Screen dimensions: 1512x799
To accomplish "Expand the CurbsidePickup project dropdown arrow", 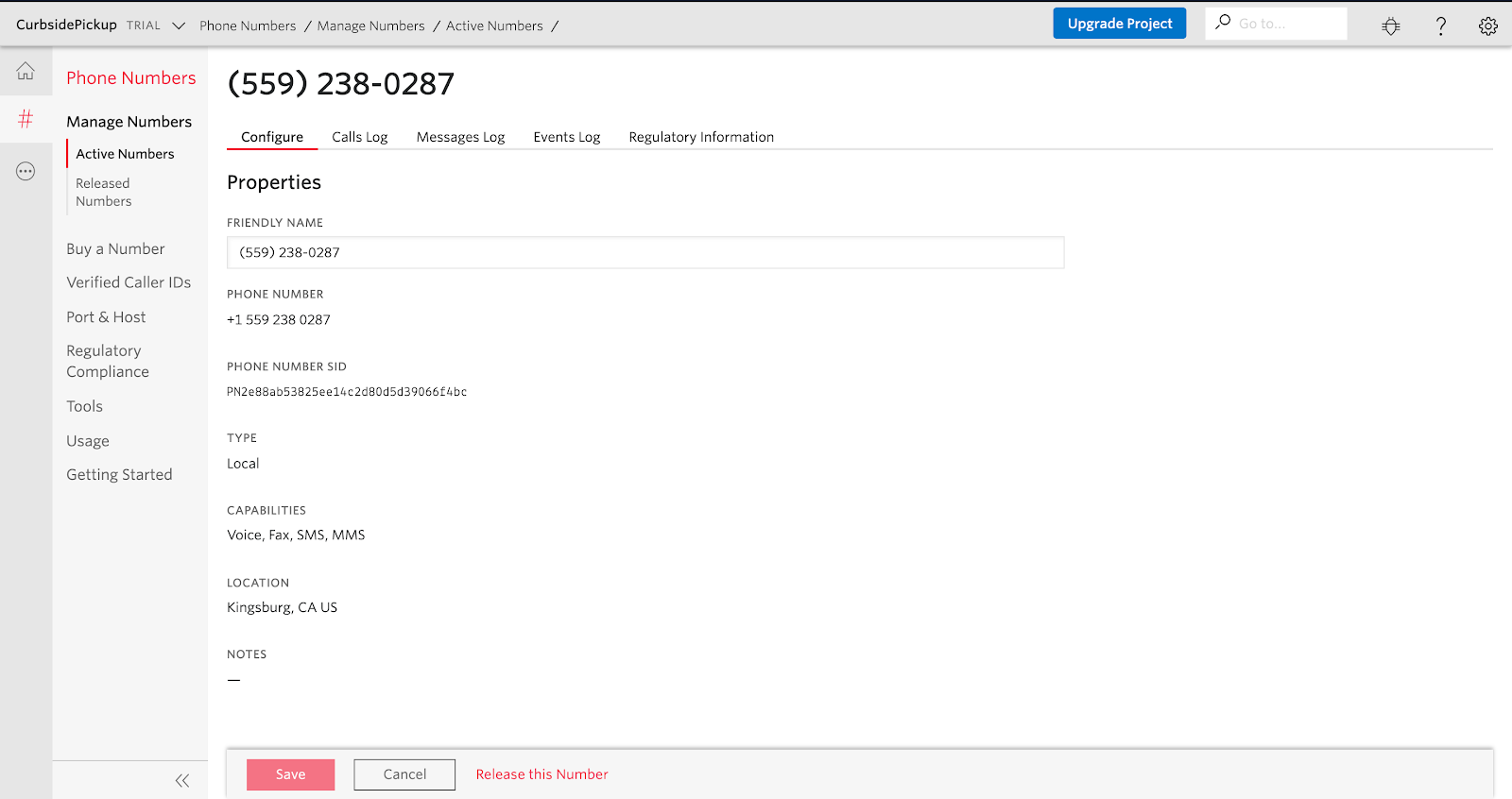I will pyautogui.click(x=179, y=25).
